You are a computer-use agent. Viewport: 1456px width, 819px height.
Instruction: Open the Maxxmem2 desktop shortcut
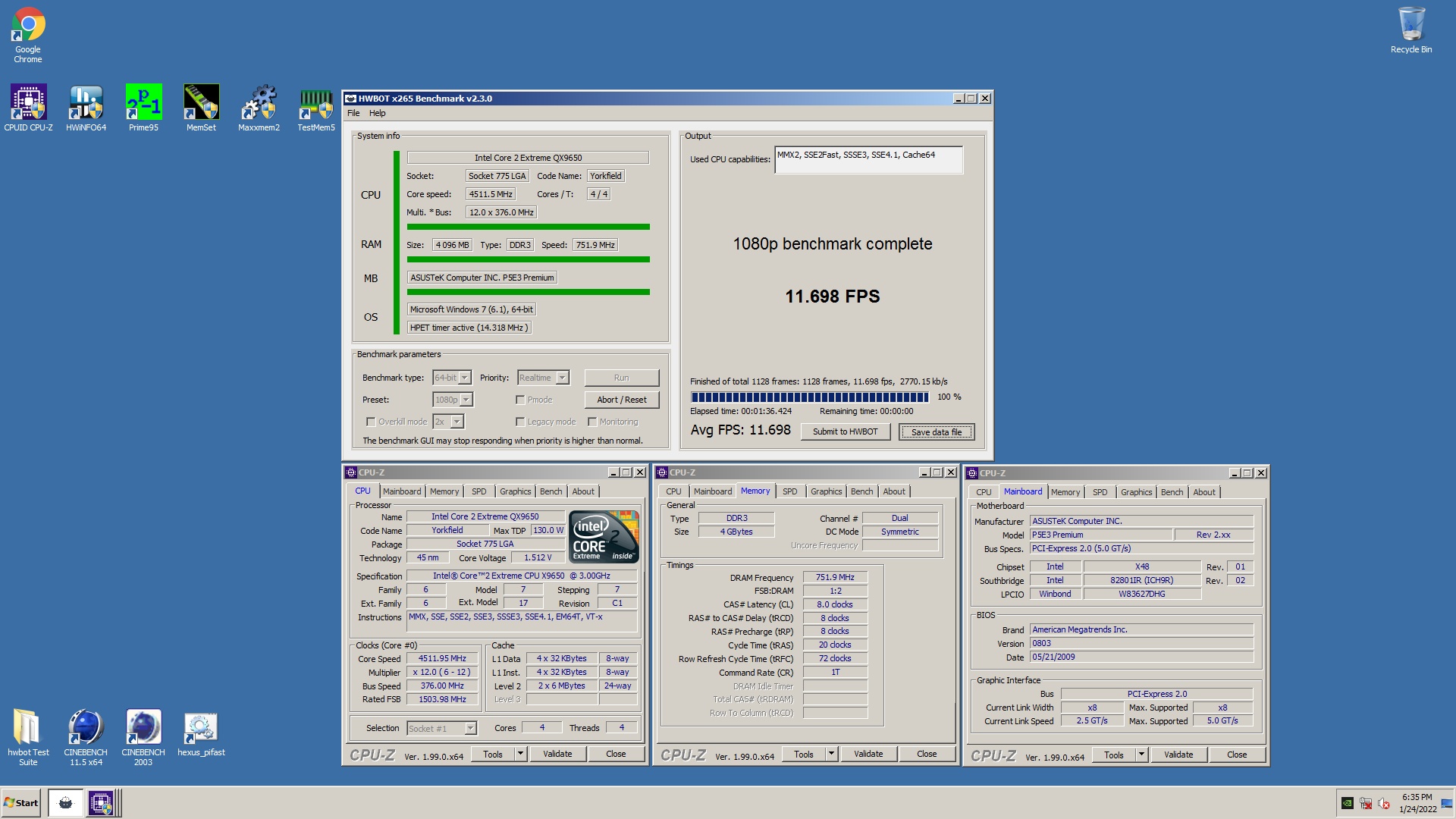(x=259, y=108)
